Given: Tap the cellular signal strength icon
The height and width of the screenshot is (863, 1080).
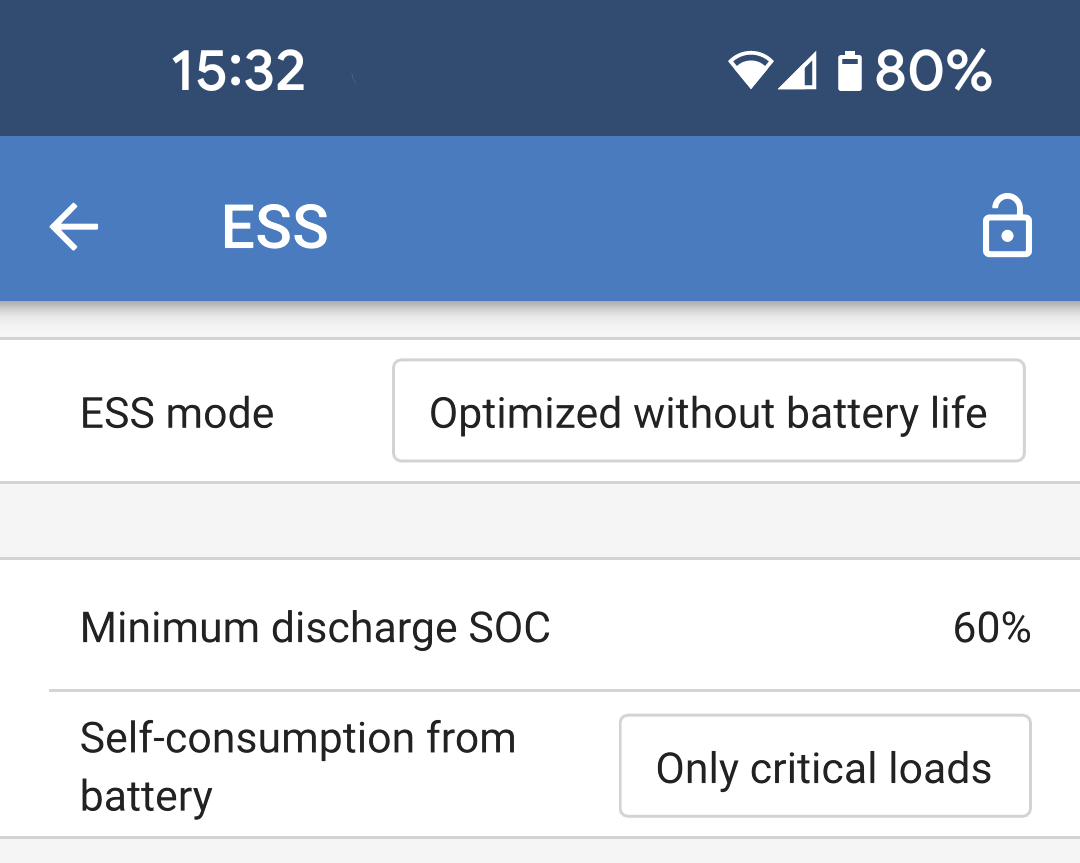Looking at the screenshot, I should [798, 72].
